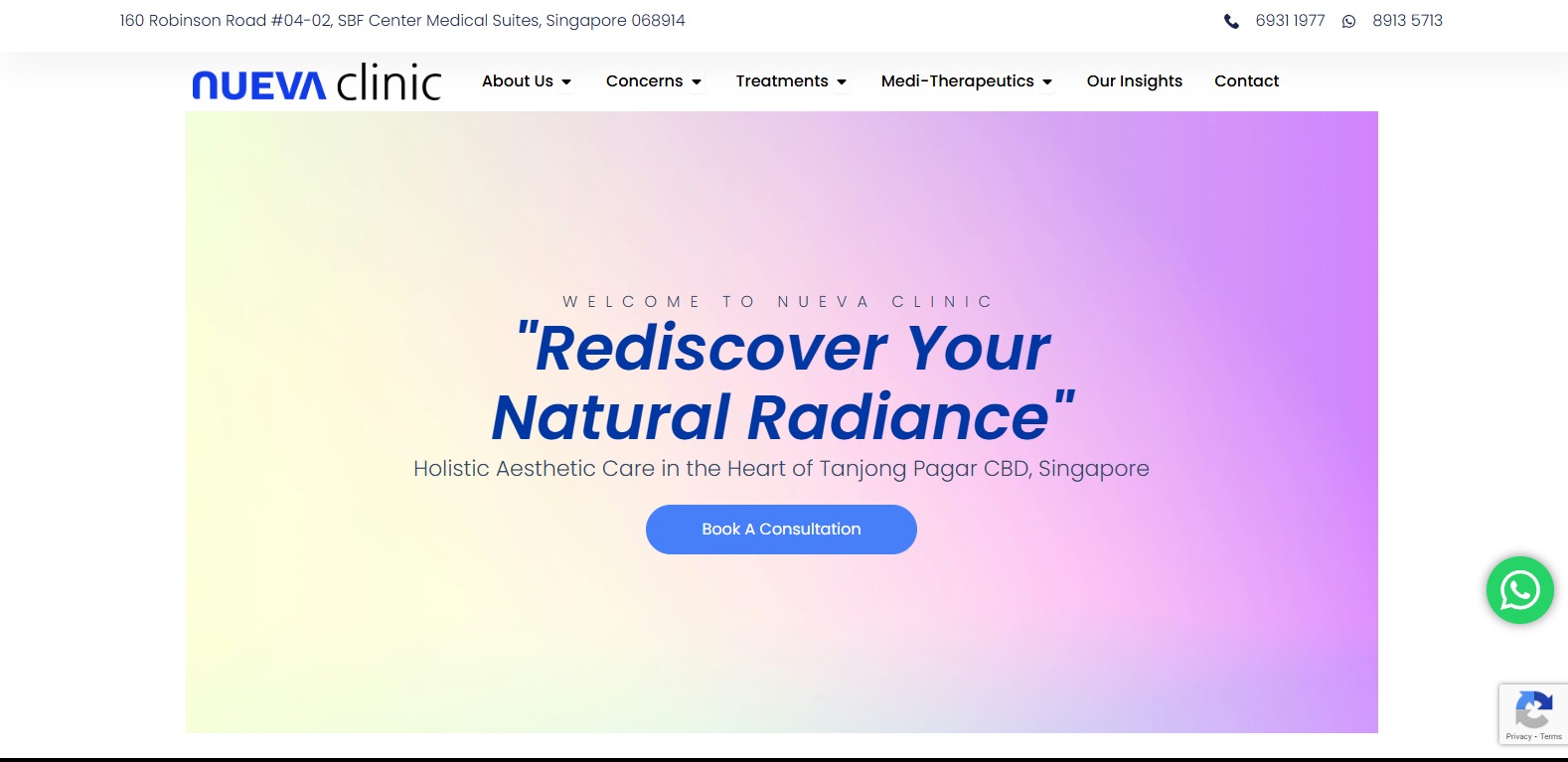Call the 6931 1977 phone number

tap(1290, 21)
